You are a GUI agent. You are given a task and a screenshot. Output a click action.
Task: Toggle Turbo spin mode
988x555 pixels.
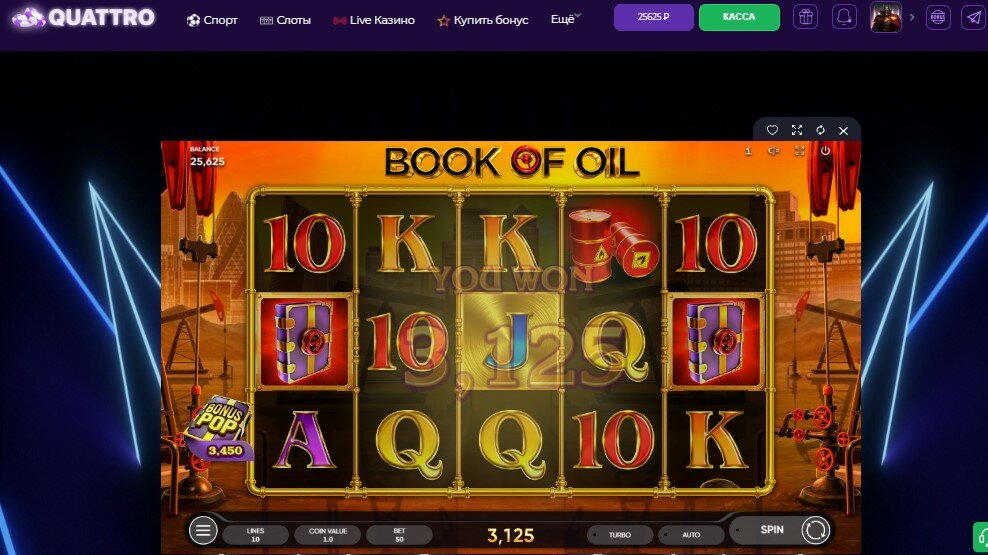620,534
